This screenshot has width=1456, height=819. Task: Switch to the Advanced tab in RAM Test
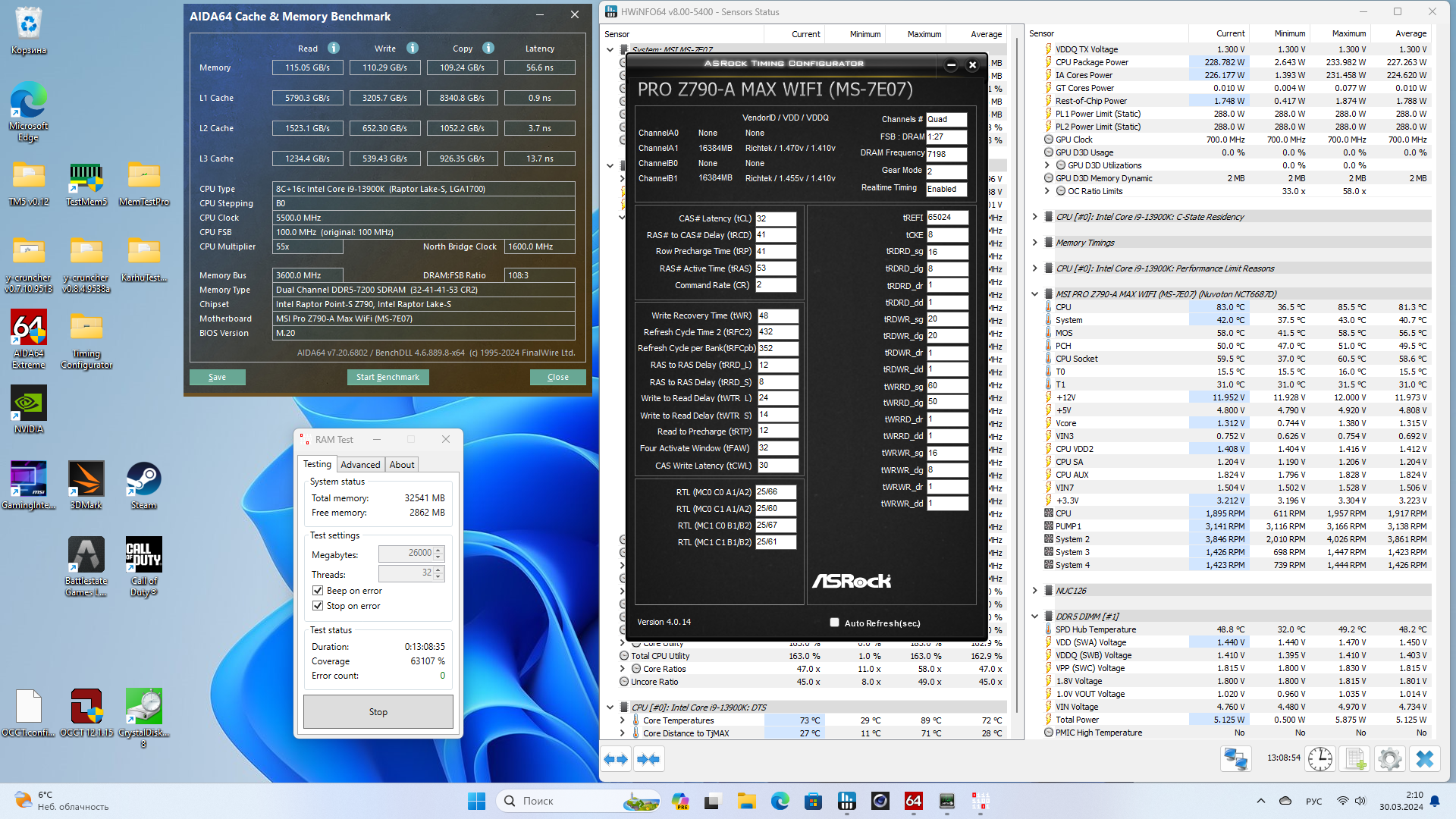360,465
